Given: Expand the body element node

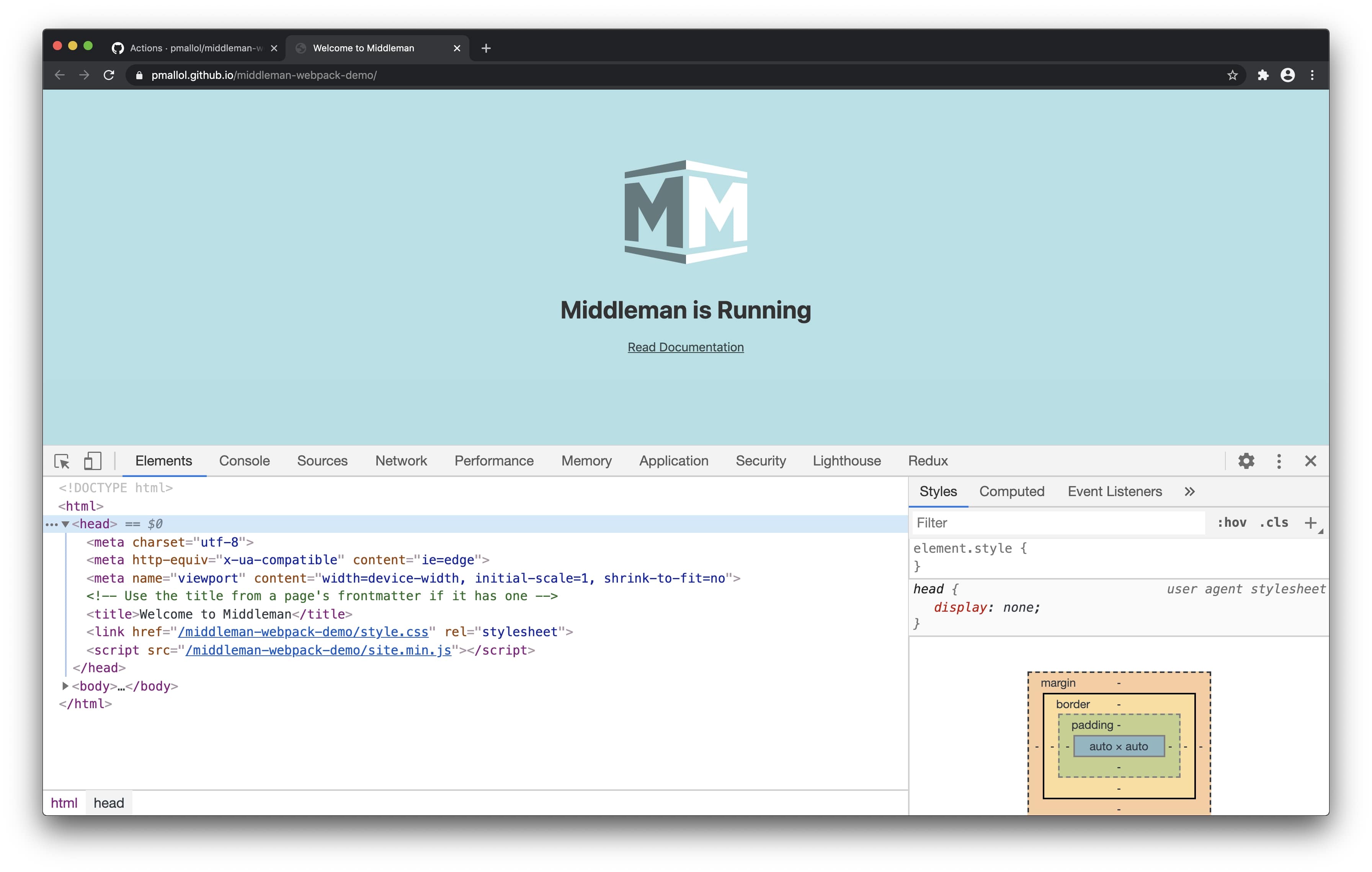Looking at the screenshot, I should [x=65, y=686].
